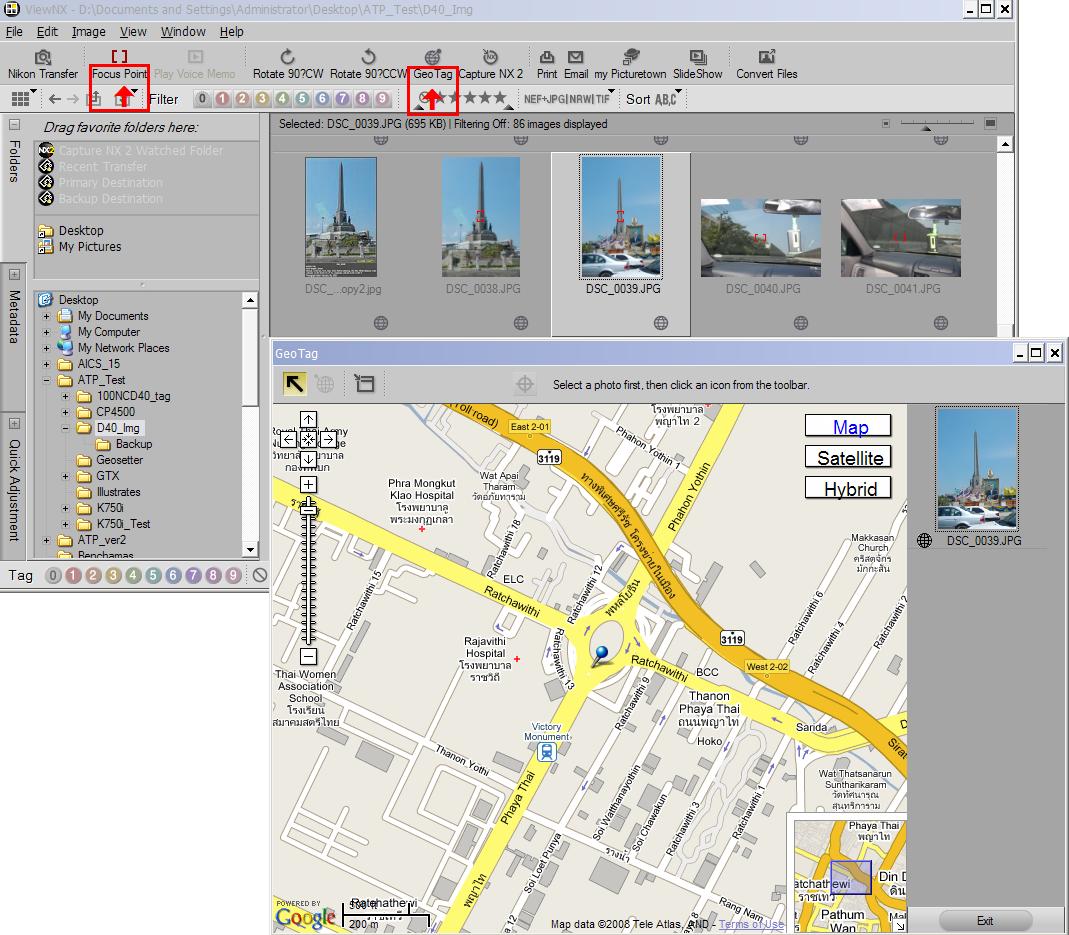Switch map to Hybrid view
The height and width of the screenshot is (935, 1069).
click(849, 488)
